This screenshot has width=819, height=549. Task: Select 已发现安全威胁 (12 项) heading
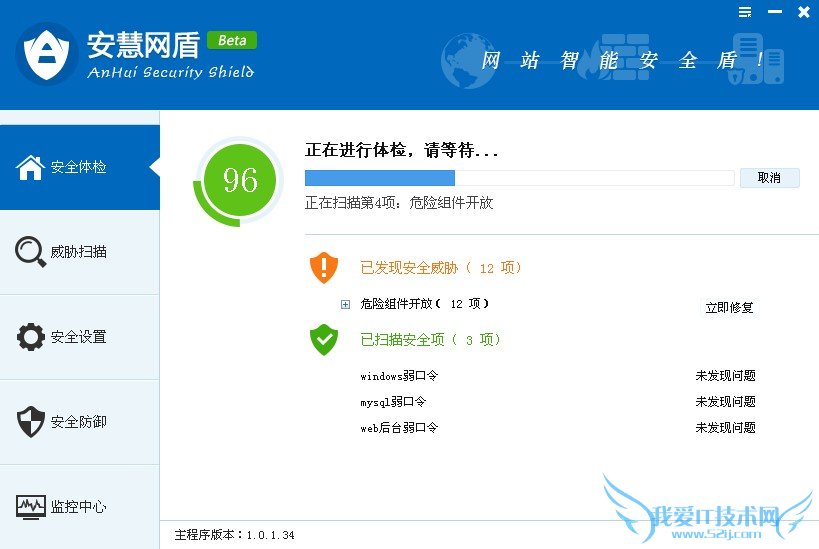point(440,268)
